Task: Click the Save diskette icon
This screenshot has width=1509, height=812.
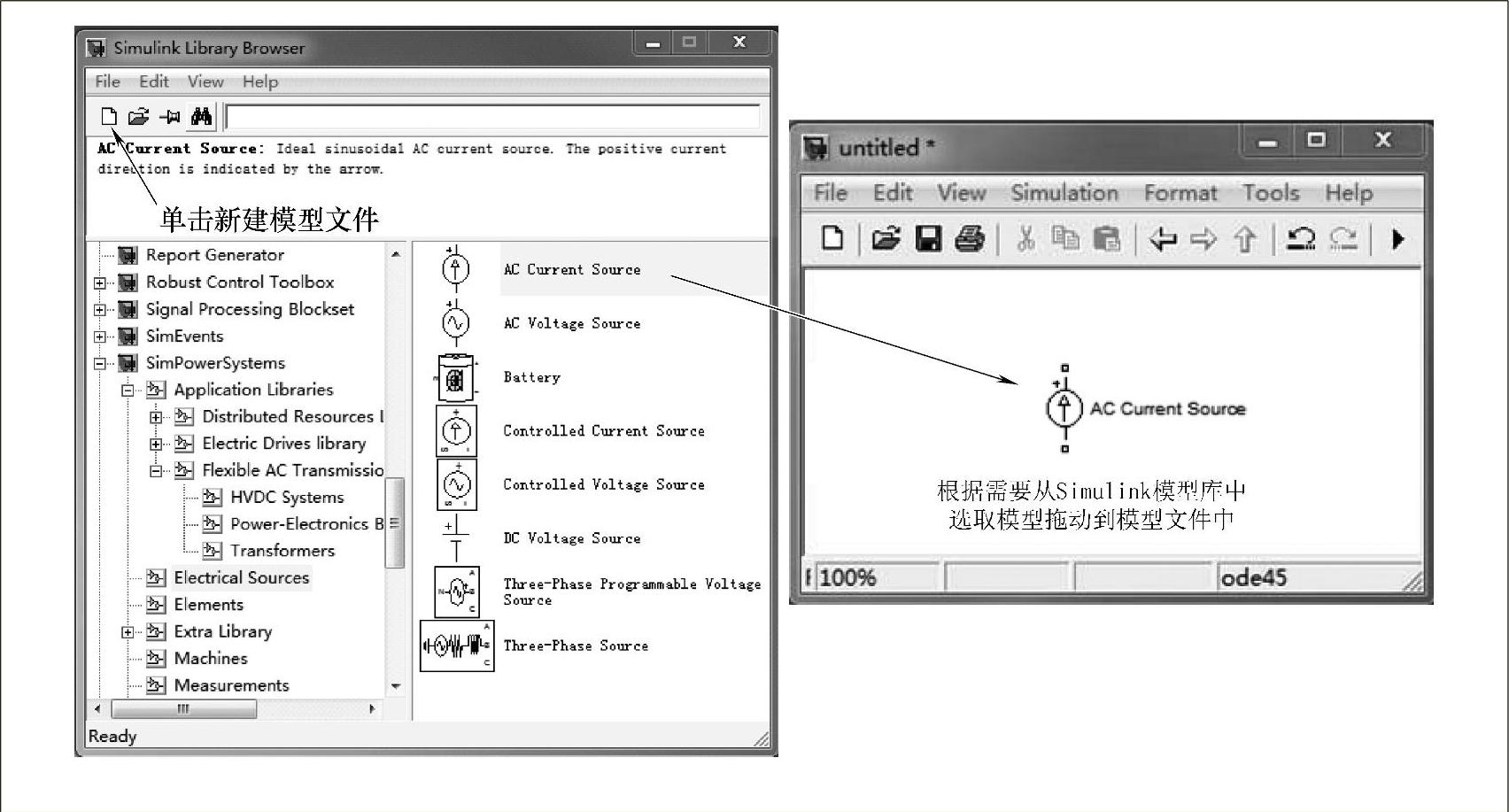Action: (x=928, y=238)
